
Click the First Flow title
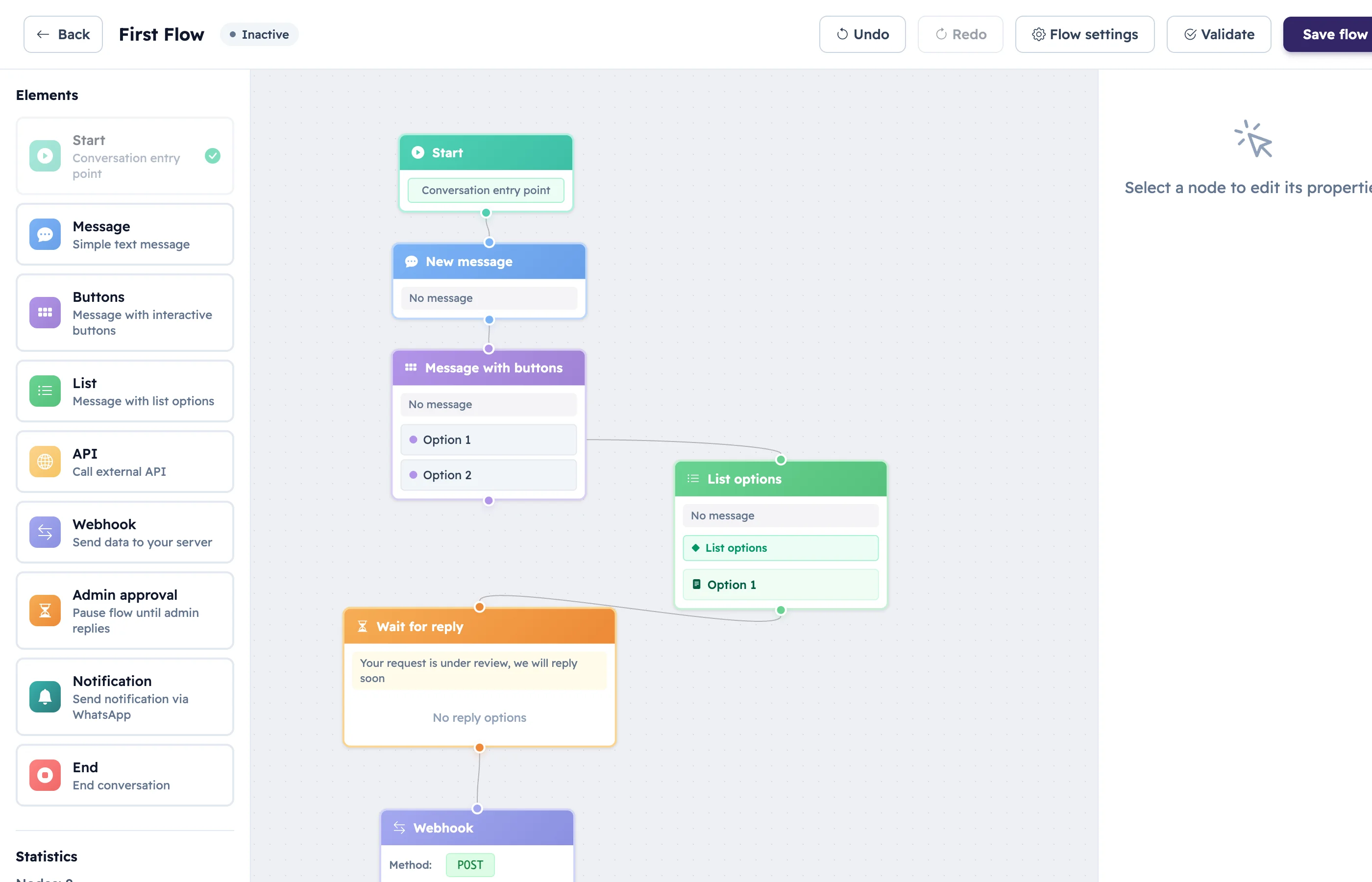coord(162,34)
